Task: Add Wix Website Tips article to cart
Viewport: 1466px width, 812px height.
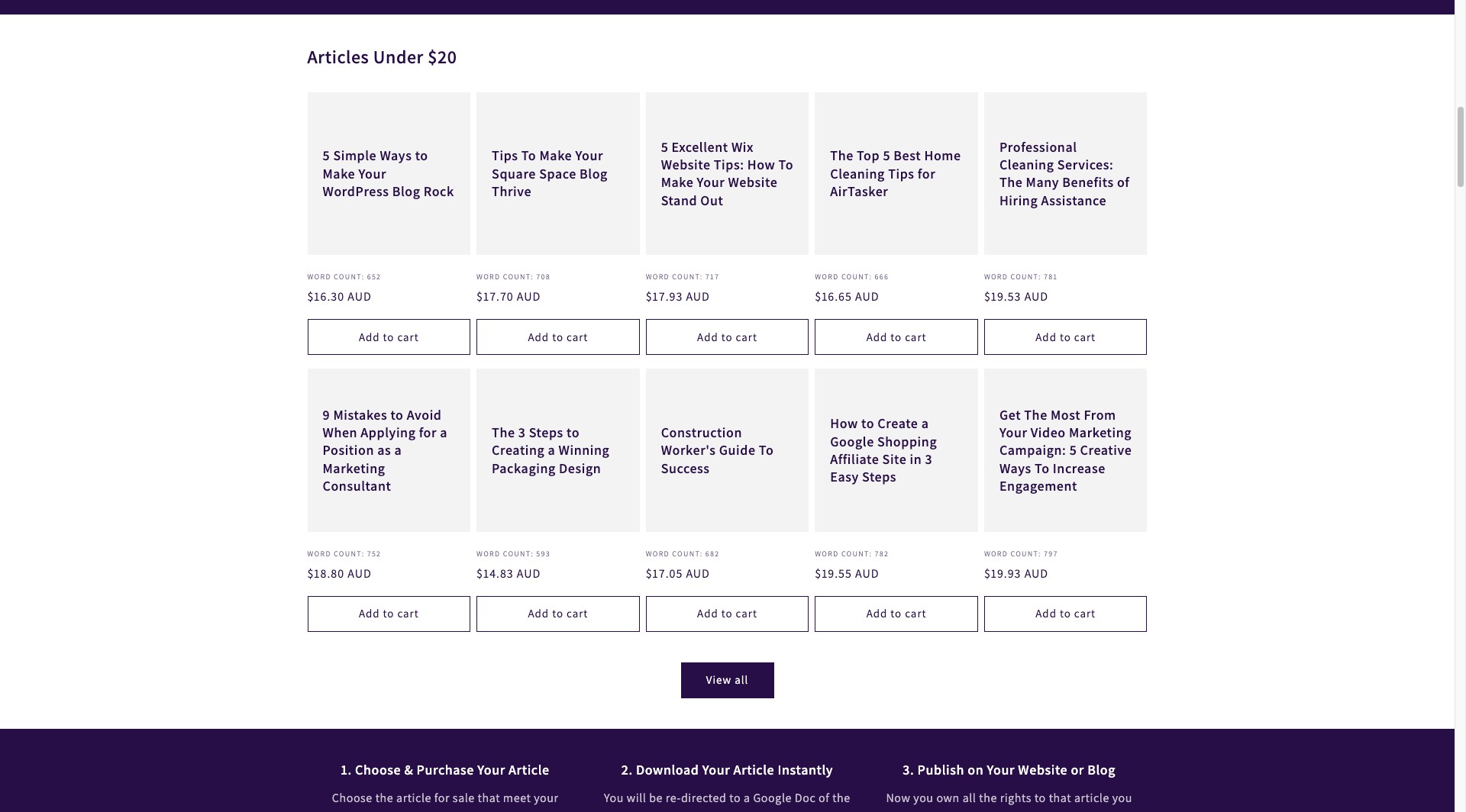Action: (727, 337)
